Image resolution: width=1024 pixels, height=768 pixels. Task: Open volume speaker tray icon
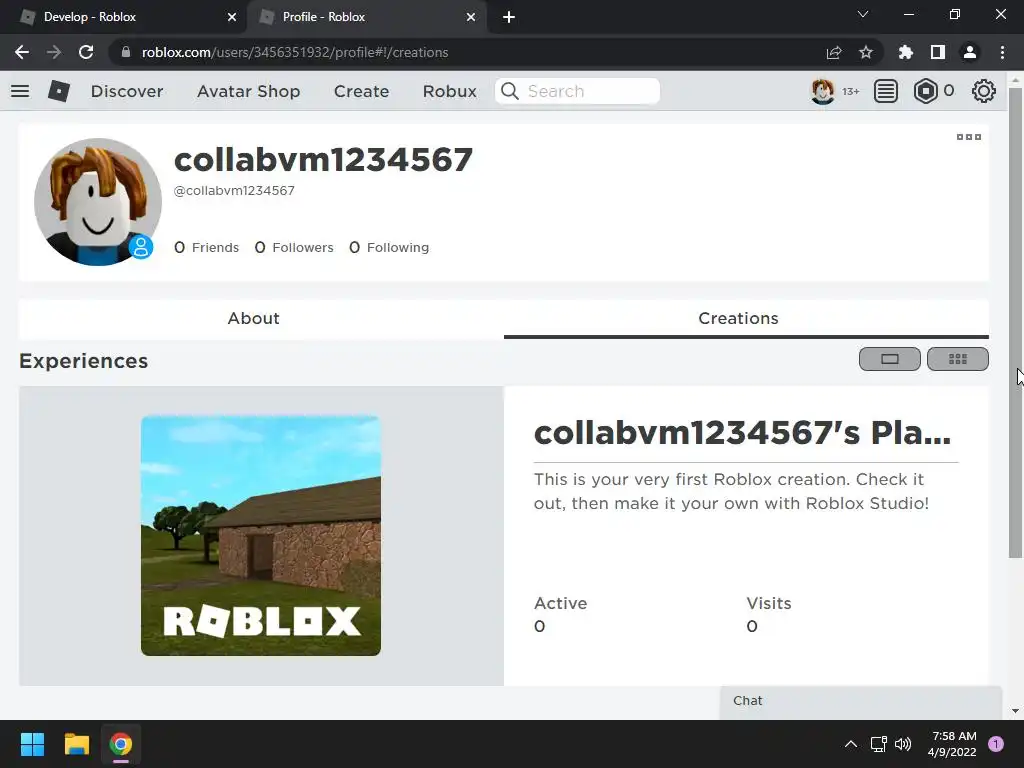point(903,744)
